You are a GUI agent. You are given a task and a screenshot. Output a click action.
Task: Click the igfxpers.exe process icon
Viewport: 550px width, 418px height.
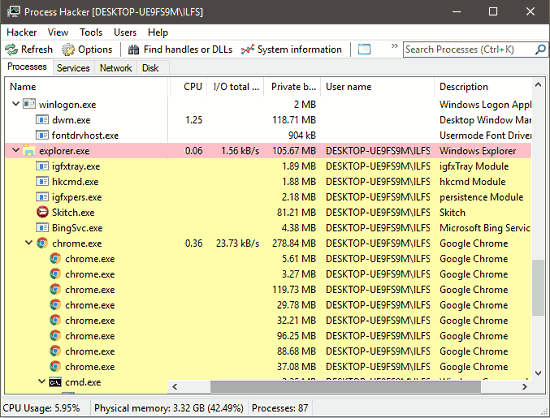(42, 197)
